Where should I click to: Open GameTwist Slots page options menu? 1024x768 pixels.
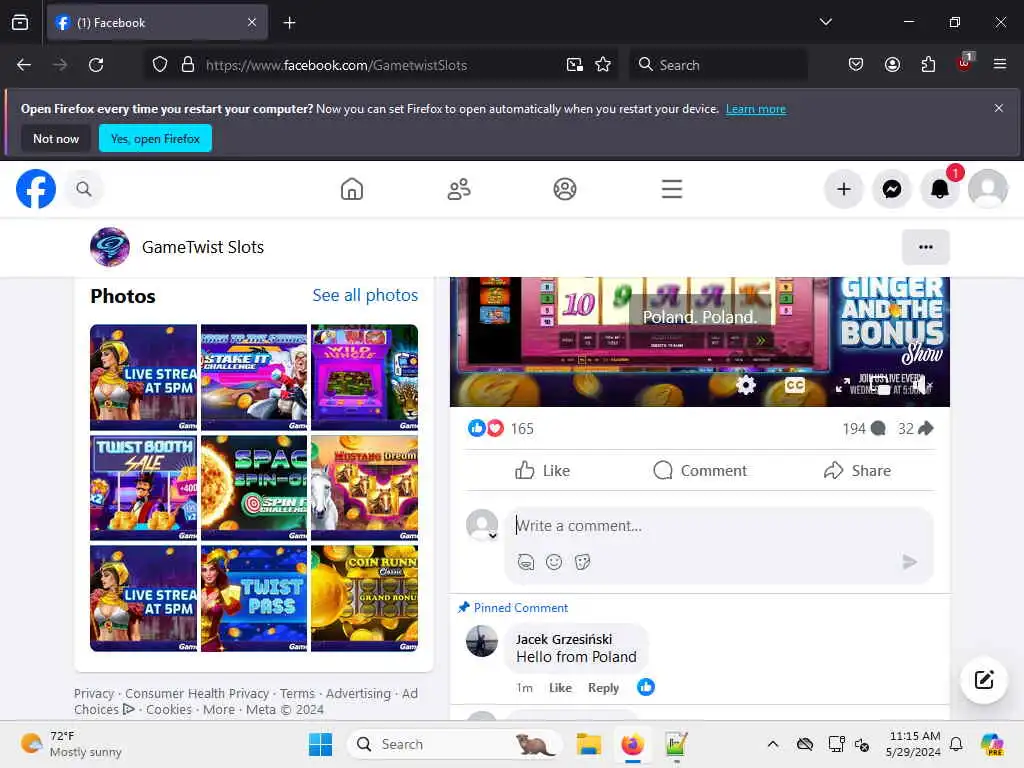[x=925, y=247]
